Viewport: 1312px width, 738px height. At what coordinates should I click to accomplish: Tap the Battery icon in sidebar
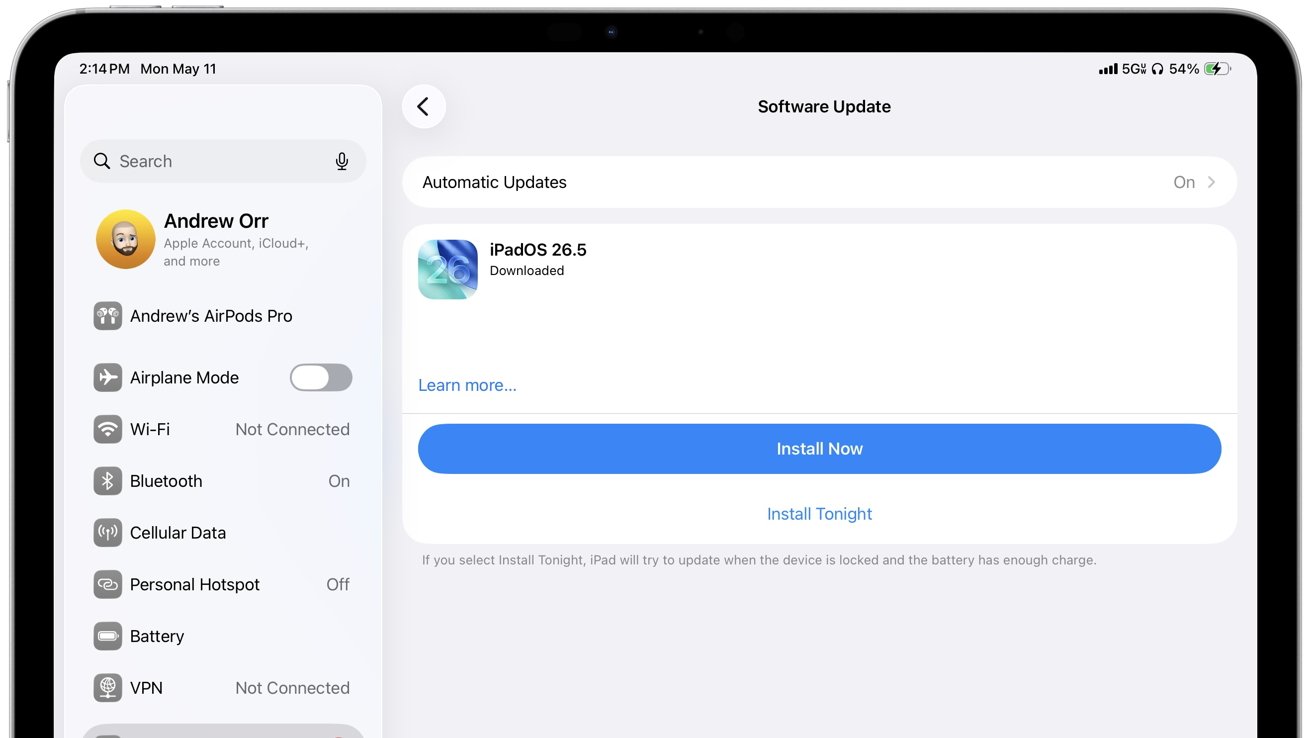pos(108,636)
